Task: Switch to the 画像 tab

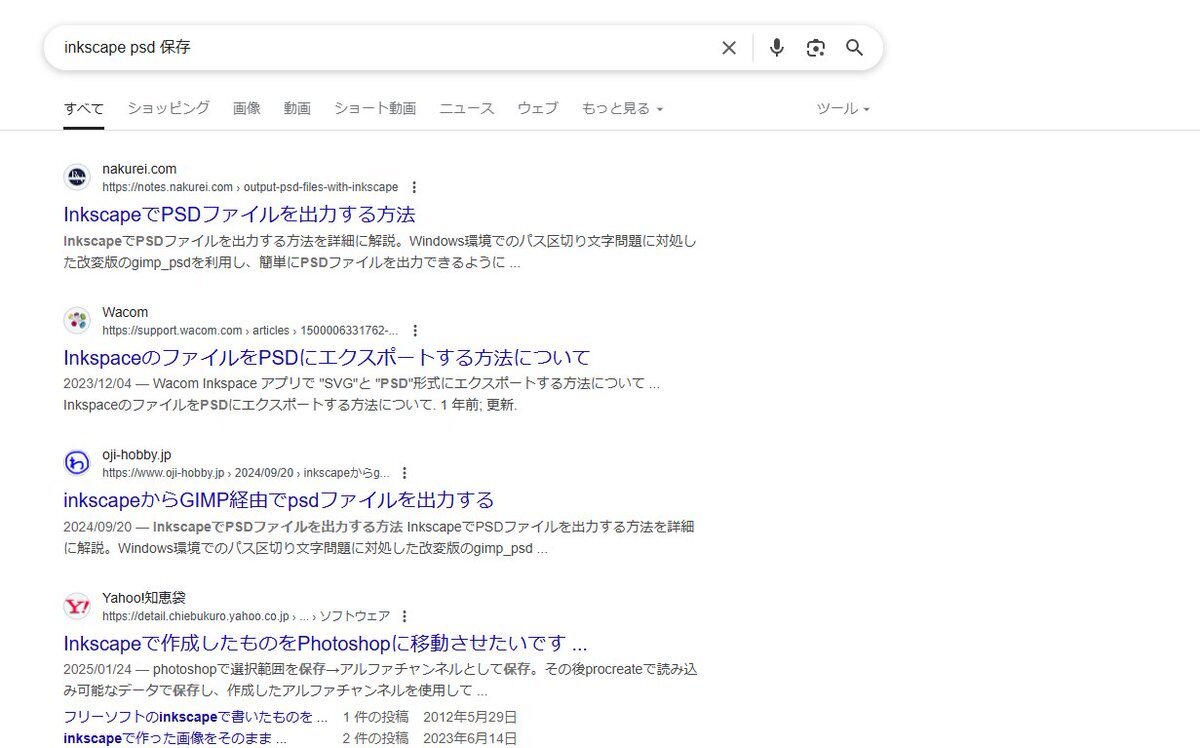Action: (x=247, y=108)
